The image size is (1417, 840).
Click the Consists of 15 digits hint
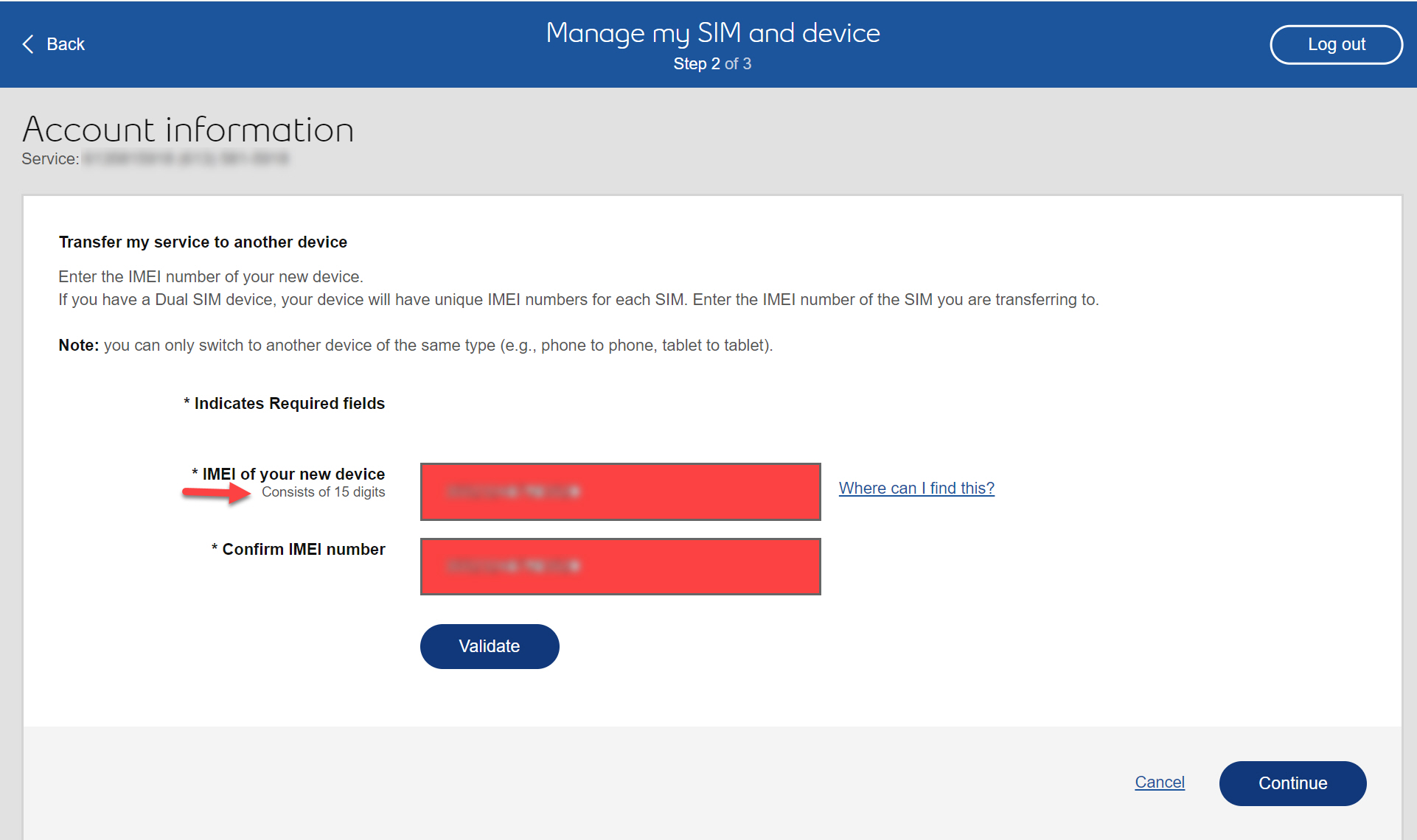click(x=323, y=492)
